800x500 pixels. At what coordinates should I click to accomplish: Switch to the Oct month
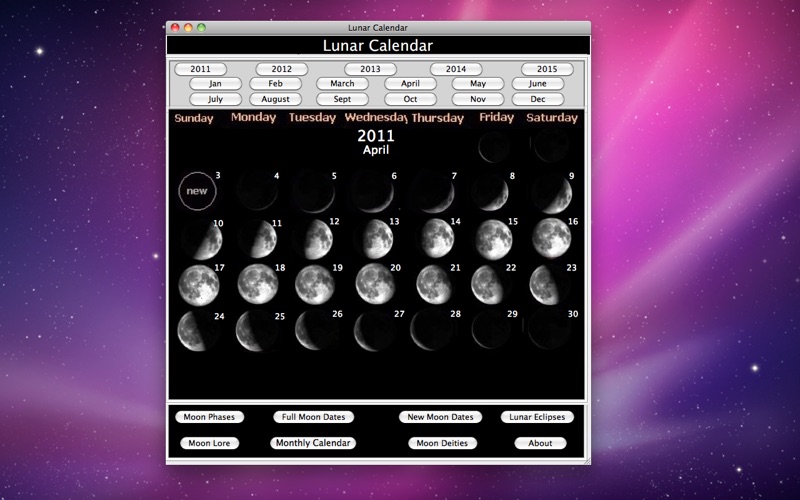coord(410,99)
